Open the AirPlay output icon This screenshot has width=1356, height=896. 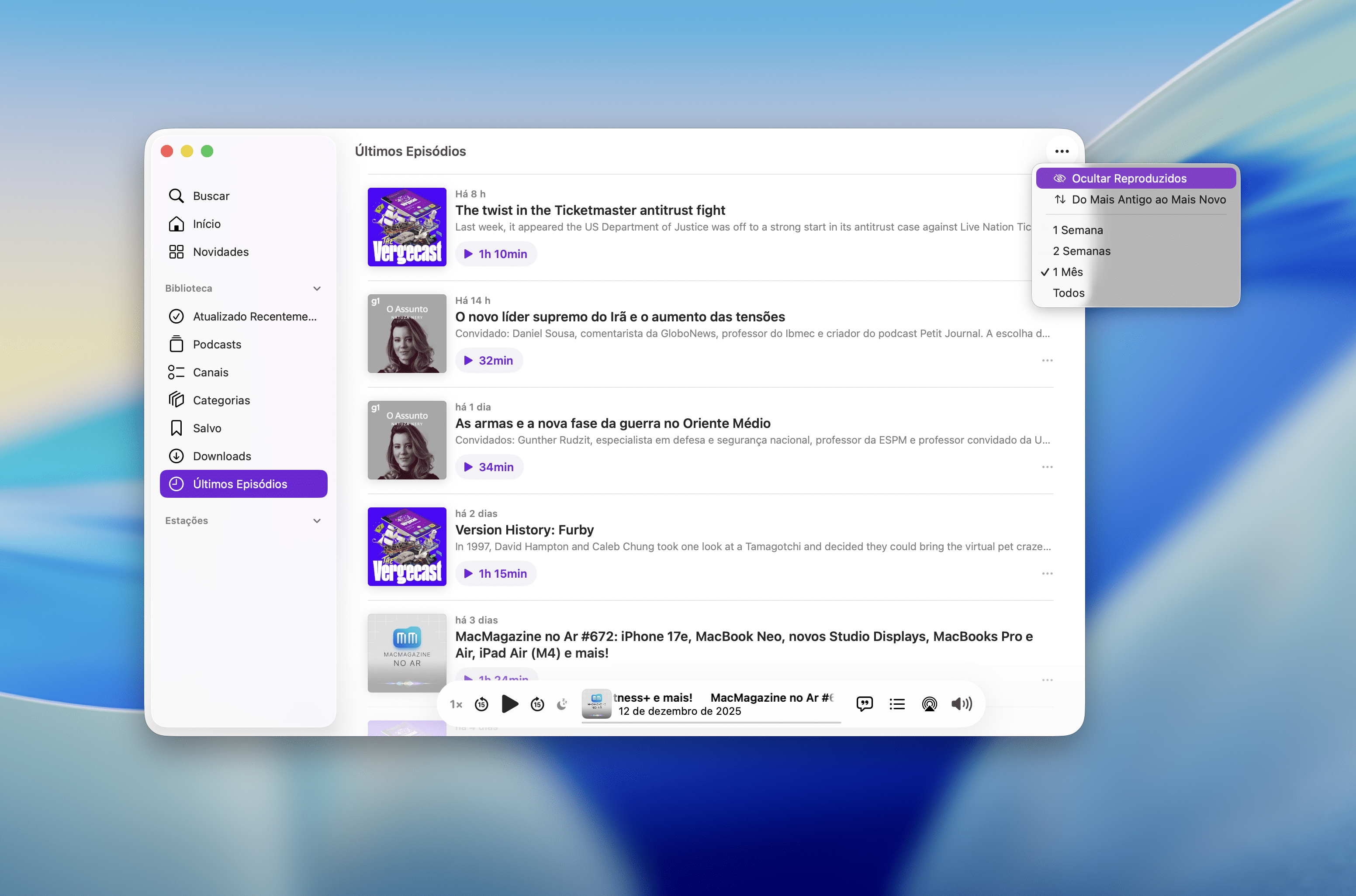930,704
